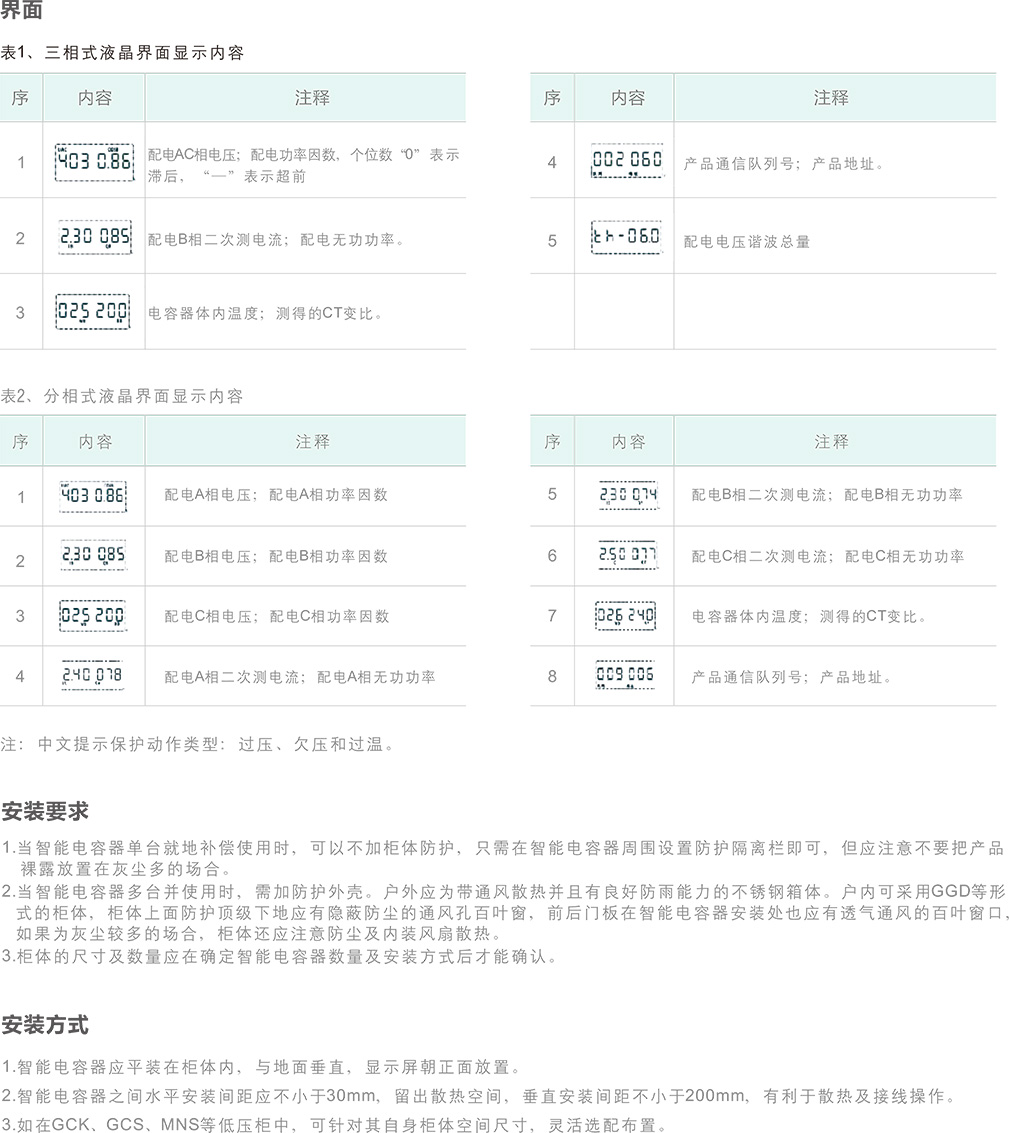Click the '2.30 0.74' LCD display image

(627, 494)
